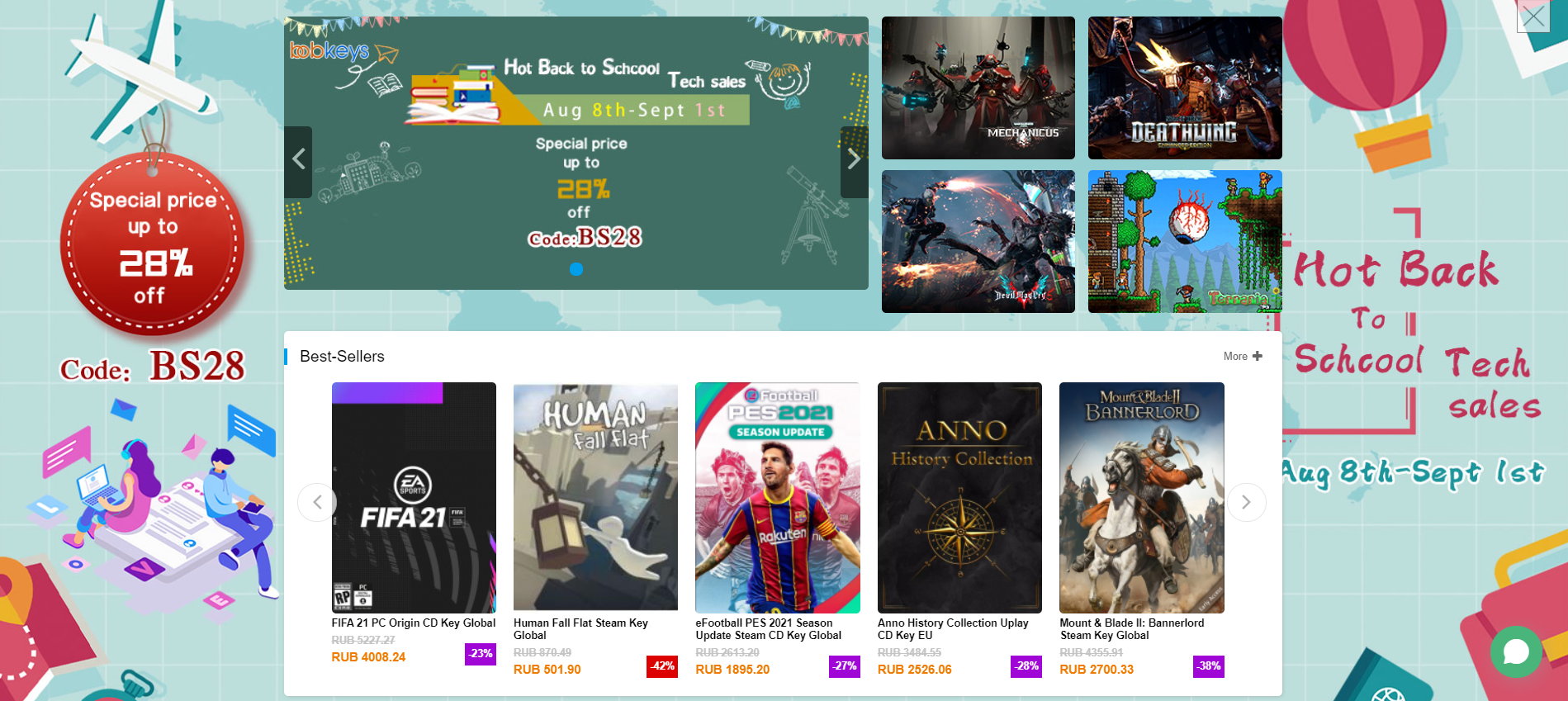Screen dimensions: 1568x701
Task: Open Anno History Collection cover
Action: tap(959, 497)
